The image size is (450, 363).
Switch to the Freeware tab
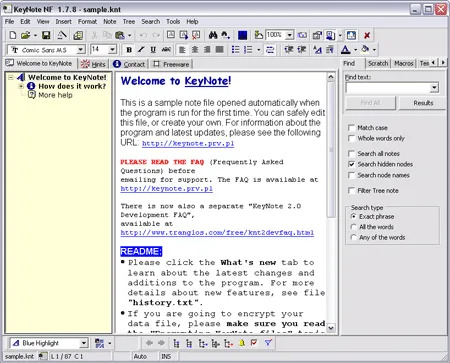point(171,64)
